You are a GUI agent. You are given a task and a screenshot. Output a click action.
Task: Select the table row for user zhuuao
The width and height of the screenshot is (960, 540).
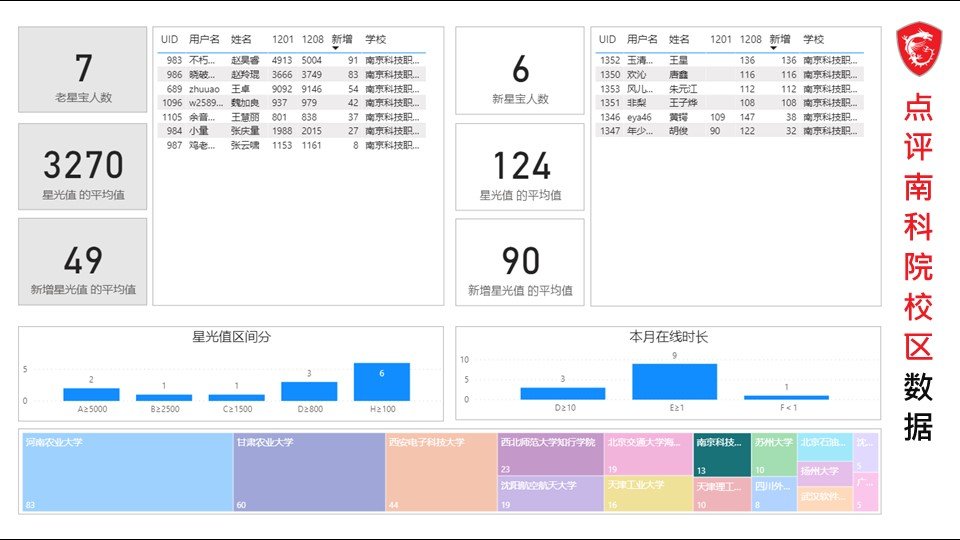tap(290, 89)
